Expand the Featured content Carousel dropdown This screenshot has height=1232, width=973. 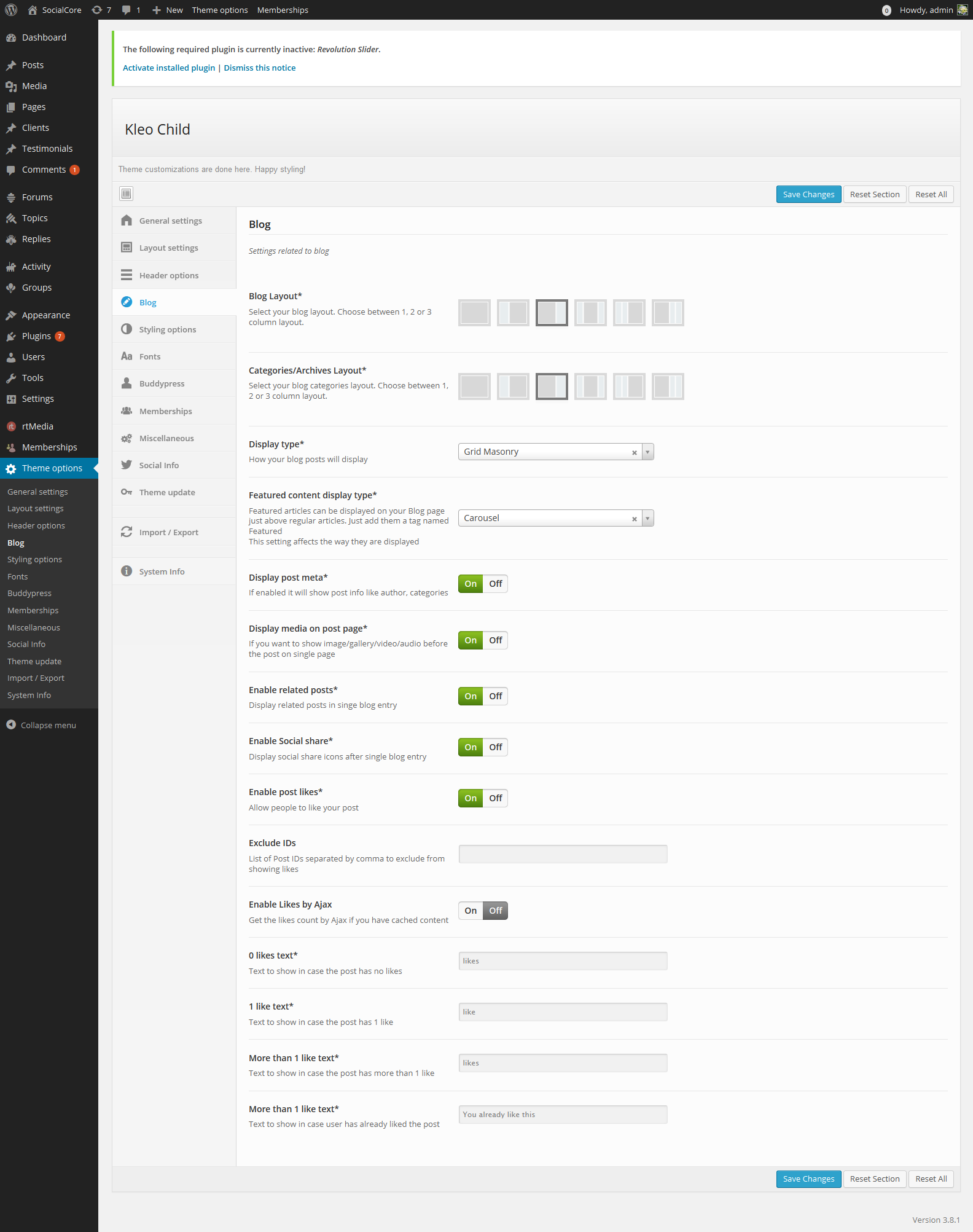coord(647,519)
